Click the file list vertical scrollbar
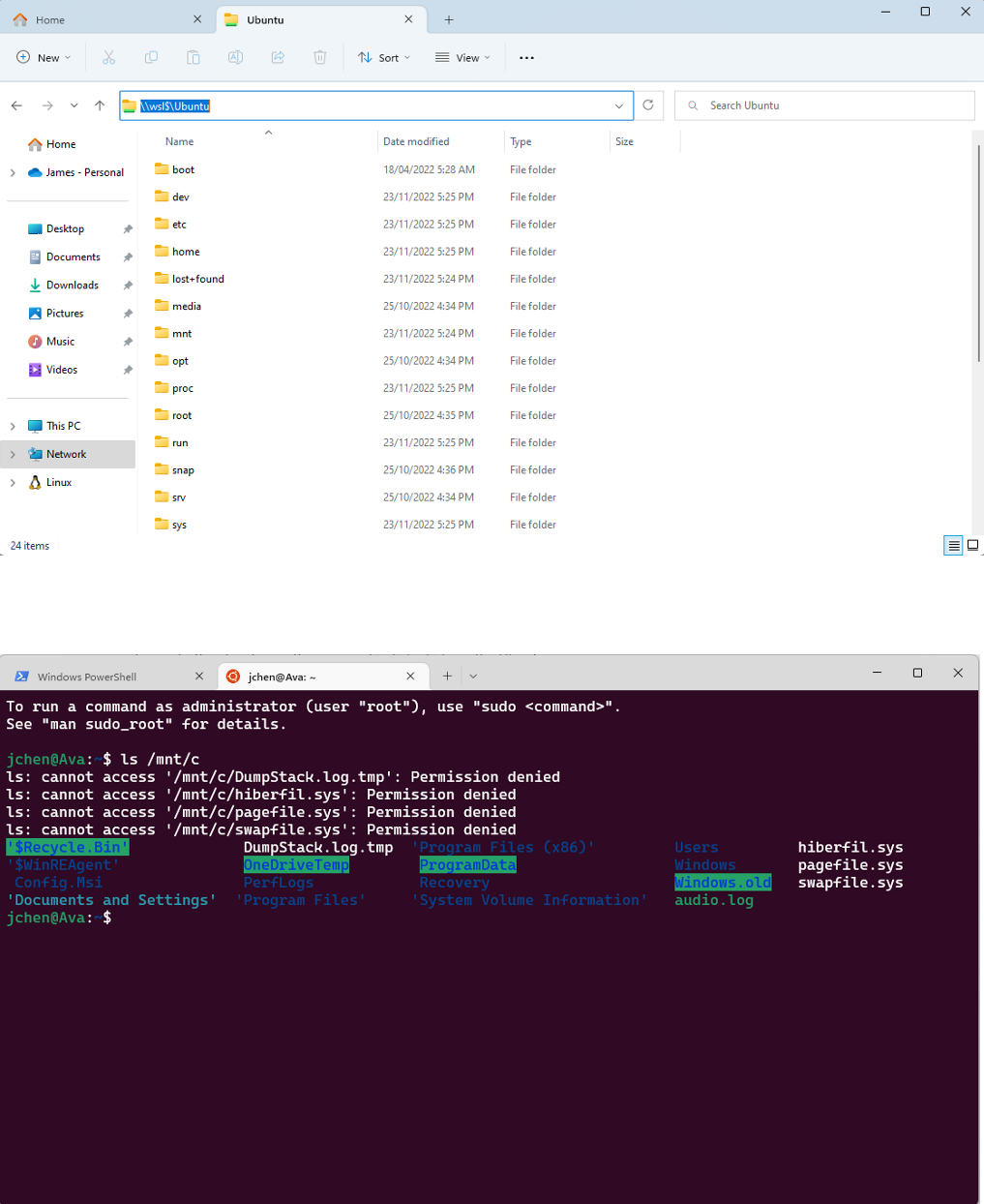 pos(978,252)
